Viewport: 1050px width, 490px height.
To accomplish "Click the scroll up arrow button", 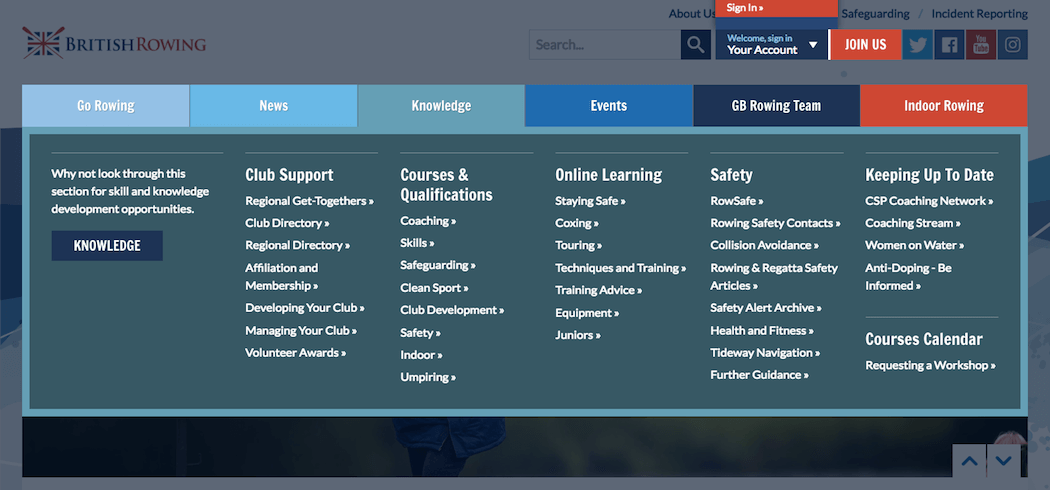I will [969, 461].
